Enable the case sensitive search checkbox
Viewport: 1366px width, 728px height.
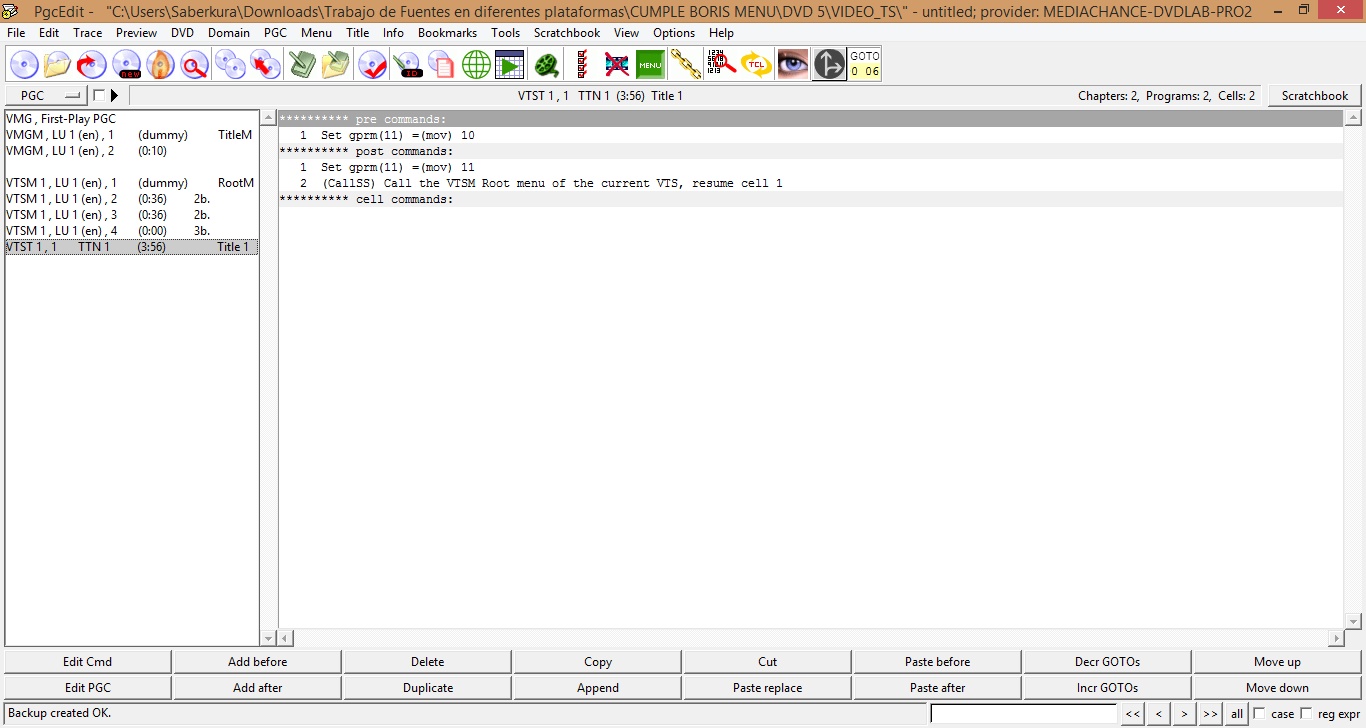point(1259,713)
